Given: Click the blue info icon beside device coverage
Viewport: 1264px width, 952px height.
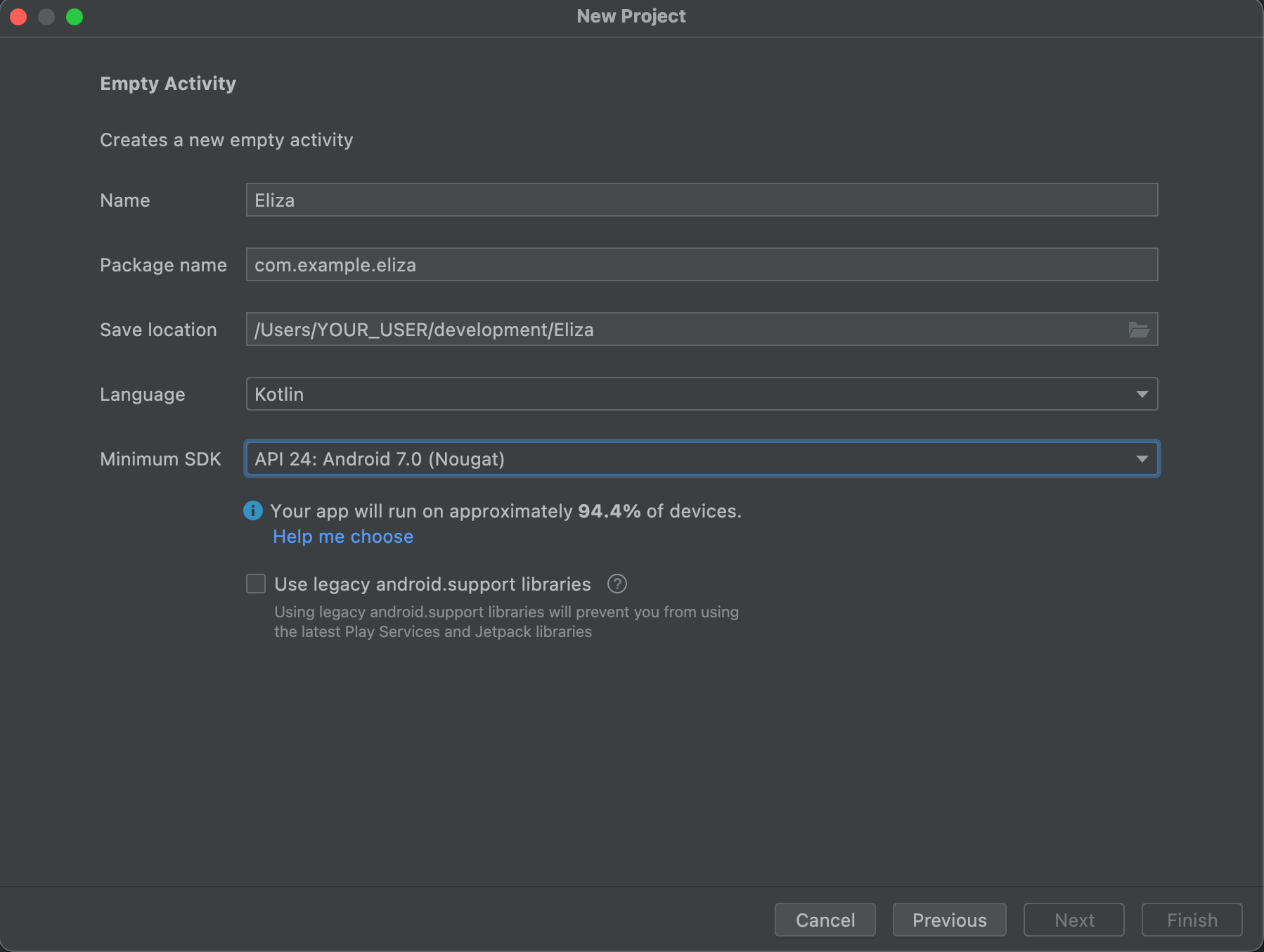Looking at the screenshot, I should [253, 510].
